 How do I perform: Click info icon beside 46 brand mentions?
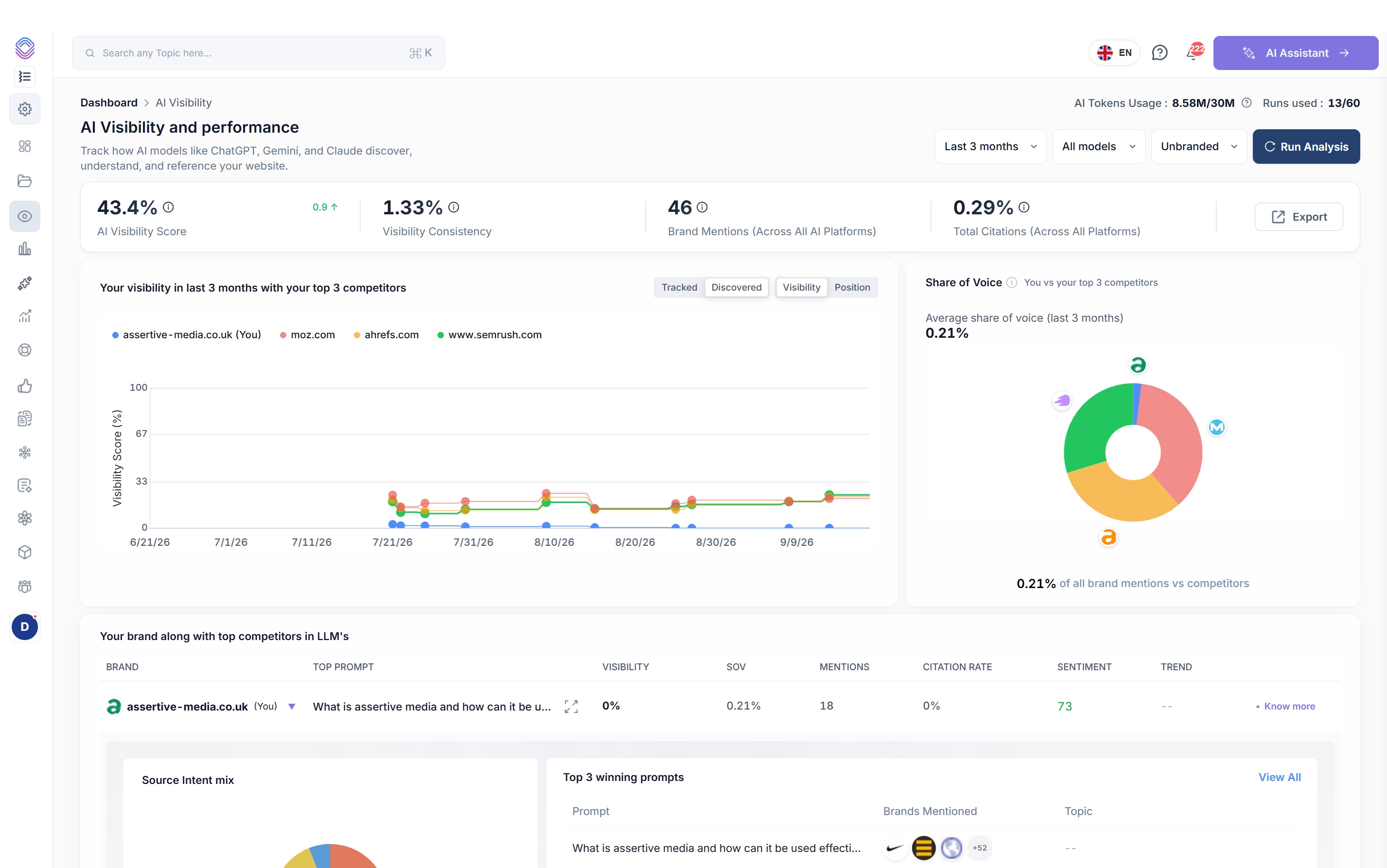(702, 207)
